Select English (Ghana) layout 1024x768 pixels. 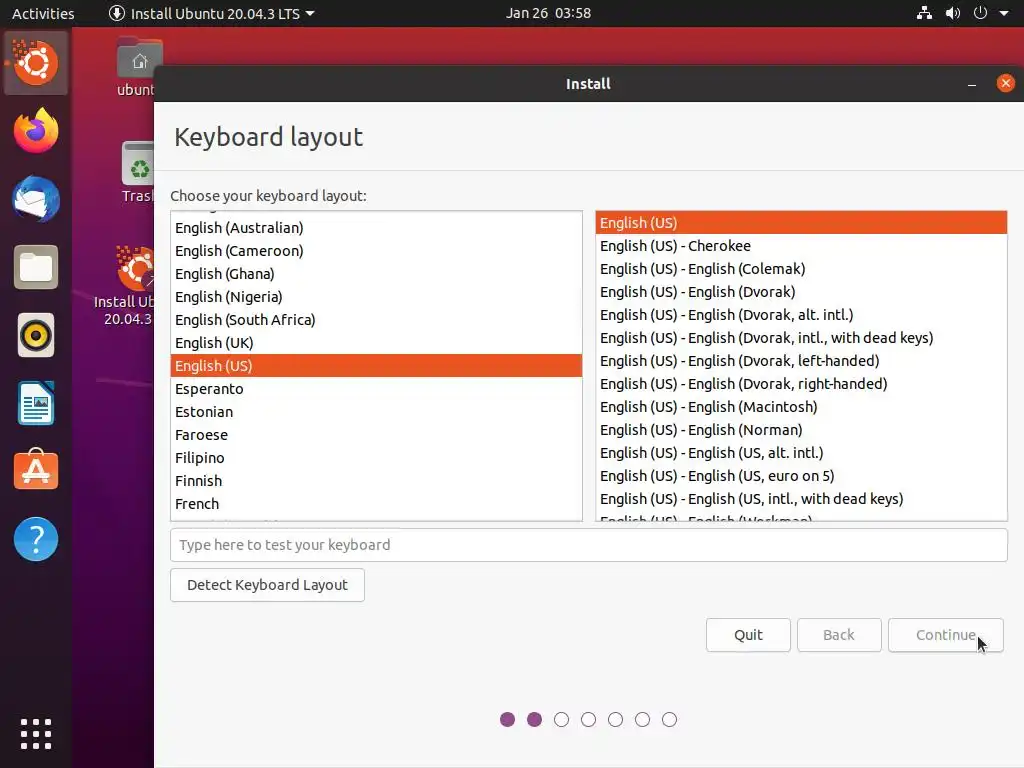tap(376, 274)
